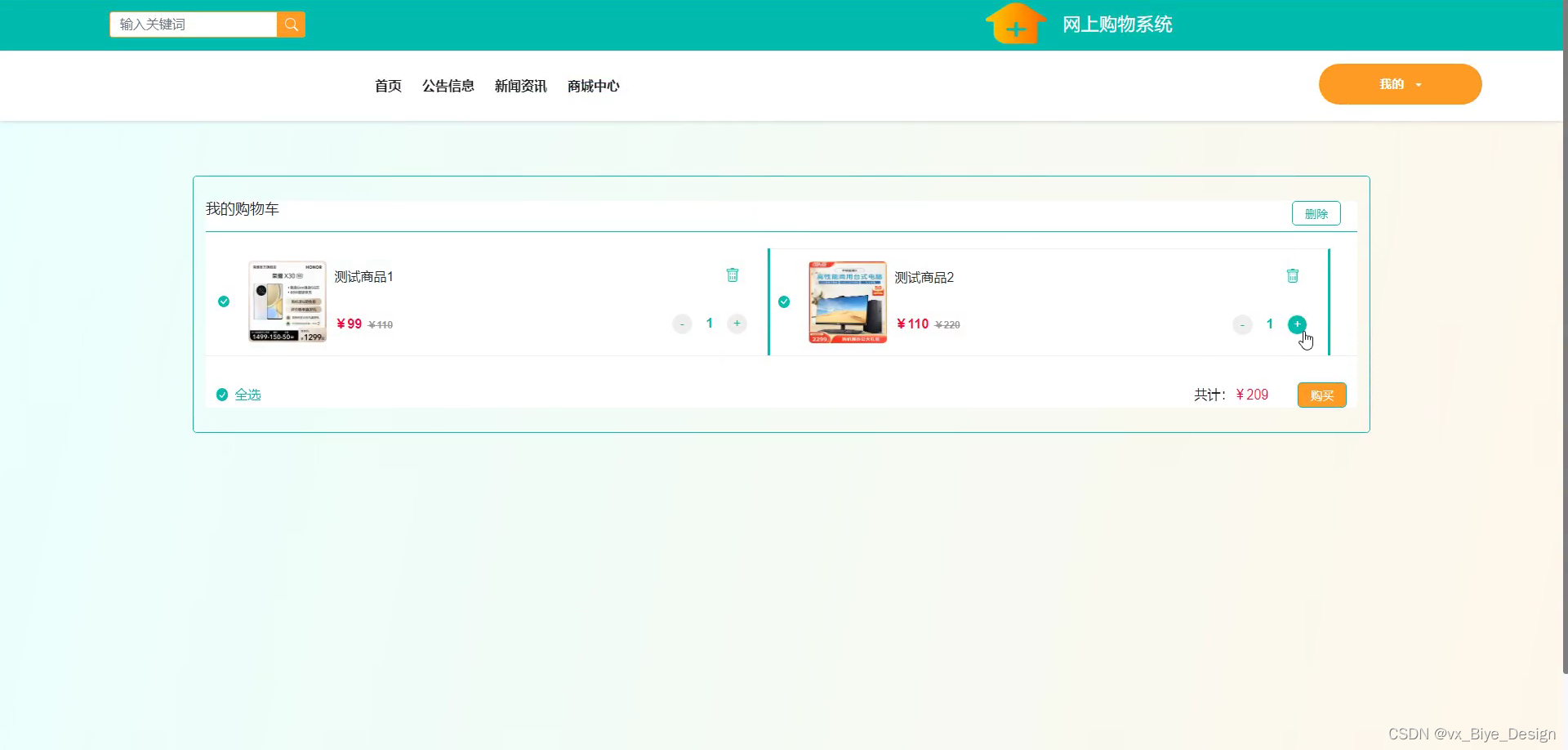Increase quantity of 测试商品2 with plus
Screen dimensions: 1568x750
1297,324
